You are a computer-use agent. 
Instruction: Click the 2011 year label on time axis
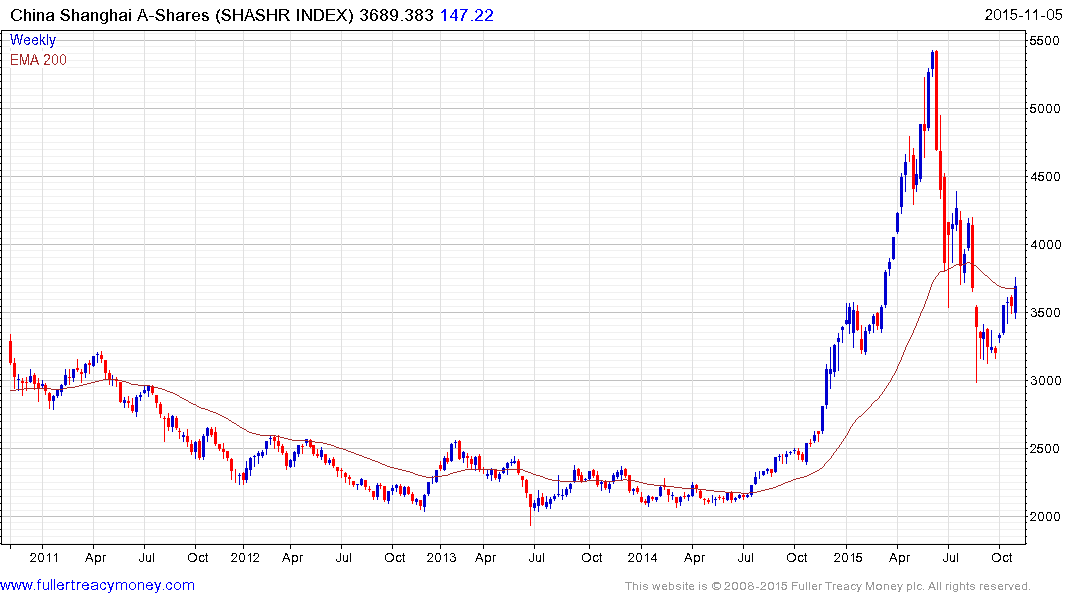[44, 557]
